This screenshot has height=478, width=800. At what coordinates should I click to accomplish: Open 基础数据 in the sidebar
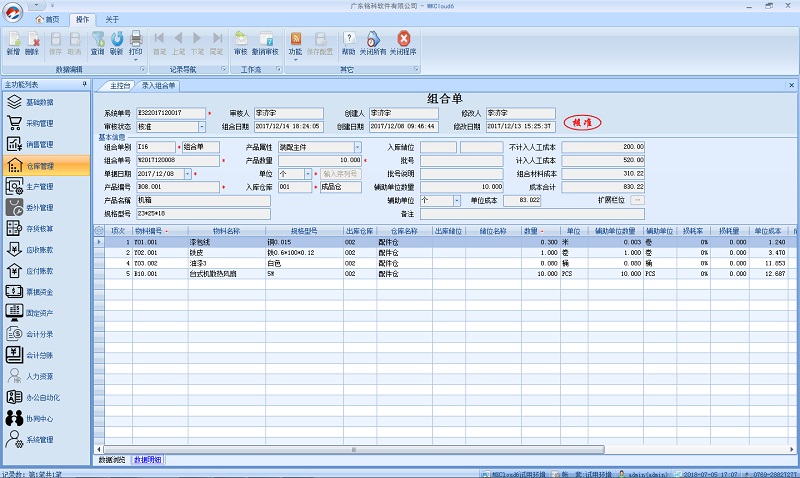pos(46,102)
